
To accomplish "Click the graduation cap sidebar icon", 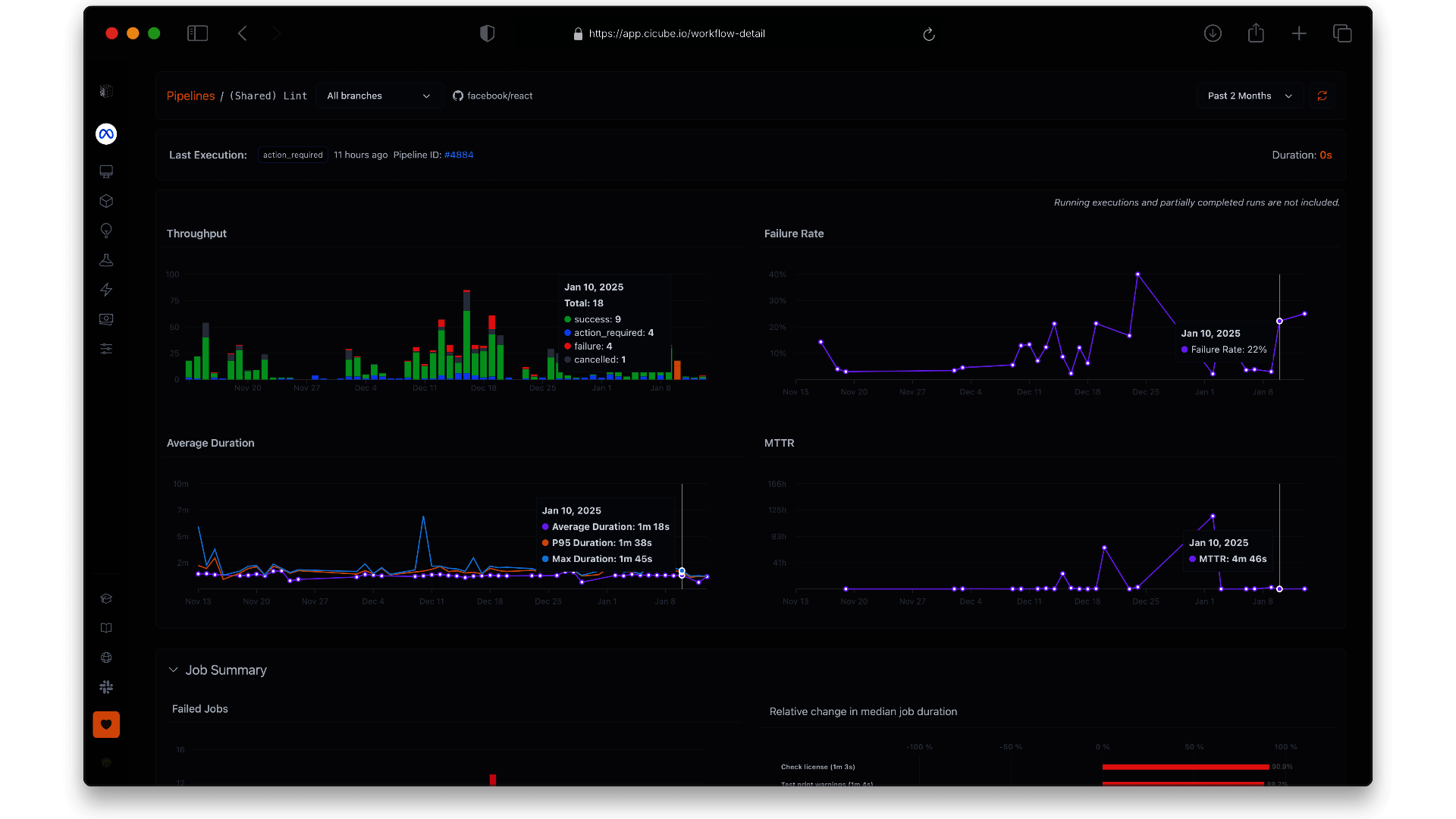I will tap(106, 598).
